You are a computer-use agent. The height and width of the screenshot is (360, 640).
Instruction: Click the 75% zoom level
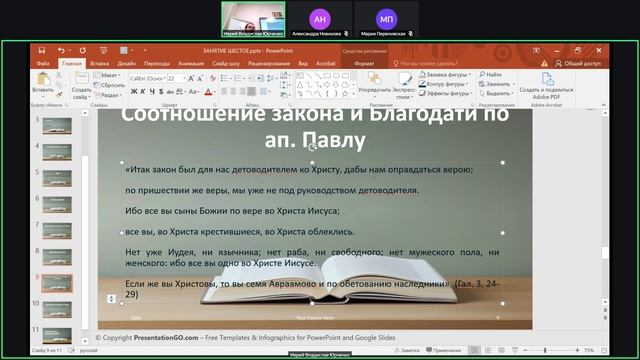(x=589, y=350)
